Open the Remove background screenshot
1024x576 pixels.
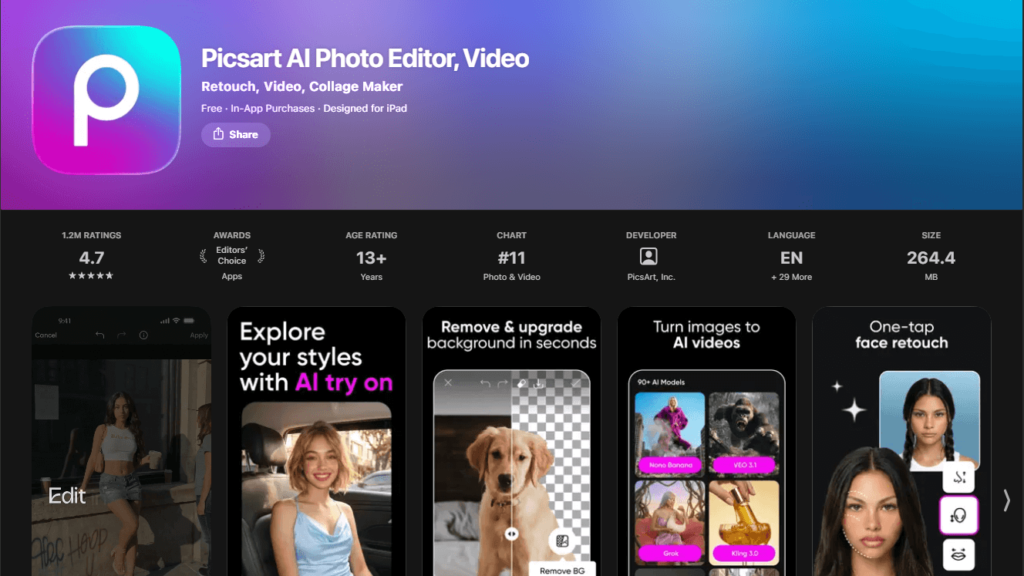coord(511,441)
